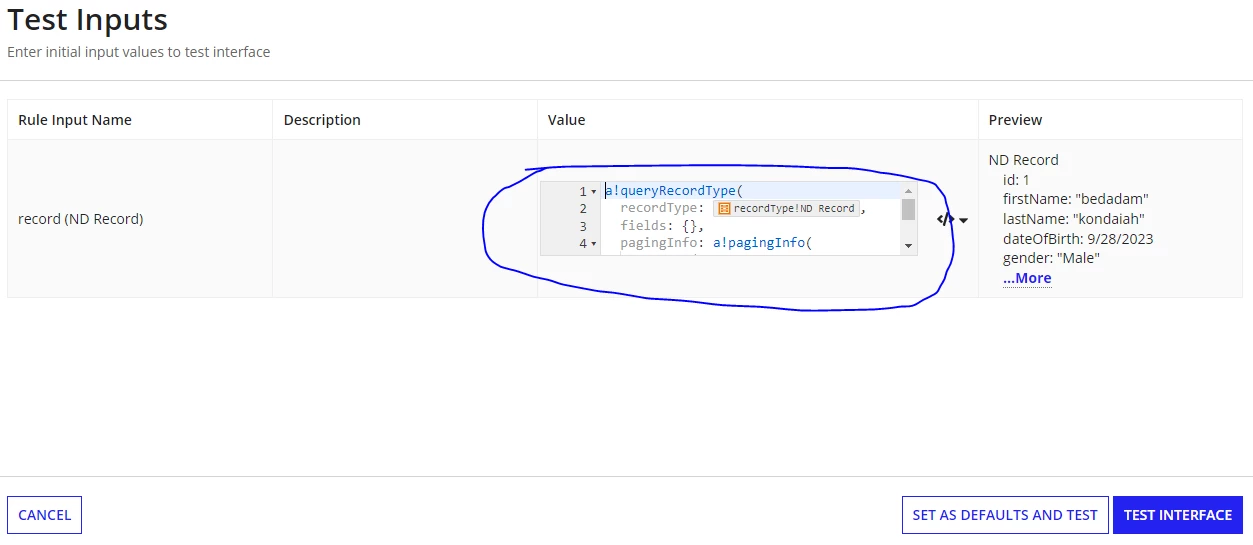Click line number 2 in editor gutter
The image size is (1253, 545).
[x=582, y=208]
